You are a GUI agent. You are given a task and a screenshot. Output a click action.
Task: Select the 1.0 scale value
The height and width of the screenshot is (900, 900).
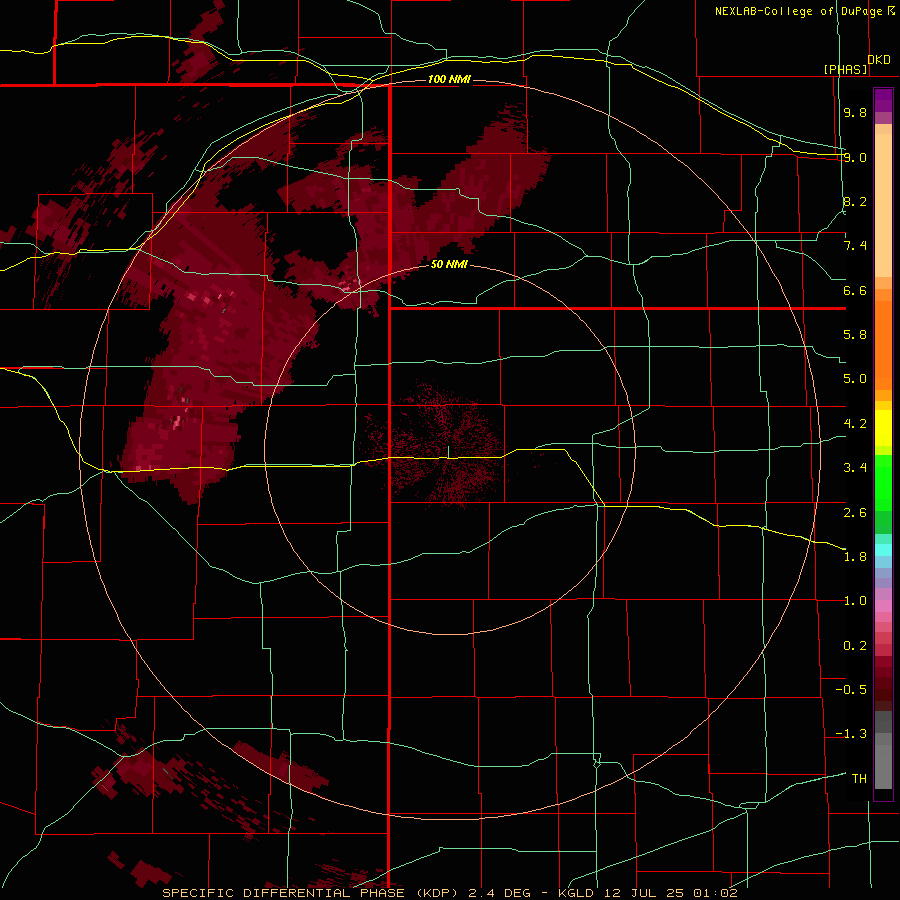tap(855, 601)
